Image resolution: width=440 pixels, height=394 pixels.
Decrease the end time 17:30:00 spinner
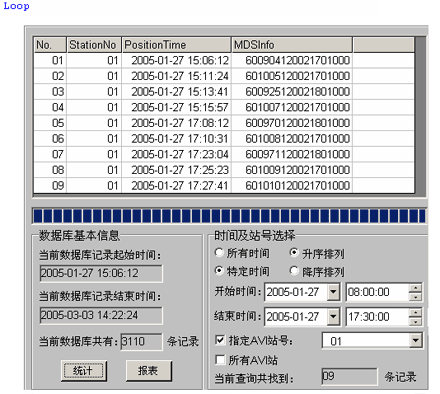point(415,321)
